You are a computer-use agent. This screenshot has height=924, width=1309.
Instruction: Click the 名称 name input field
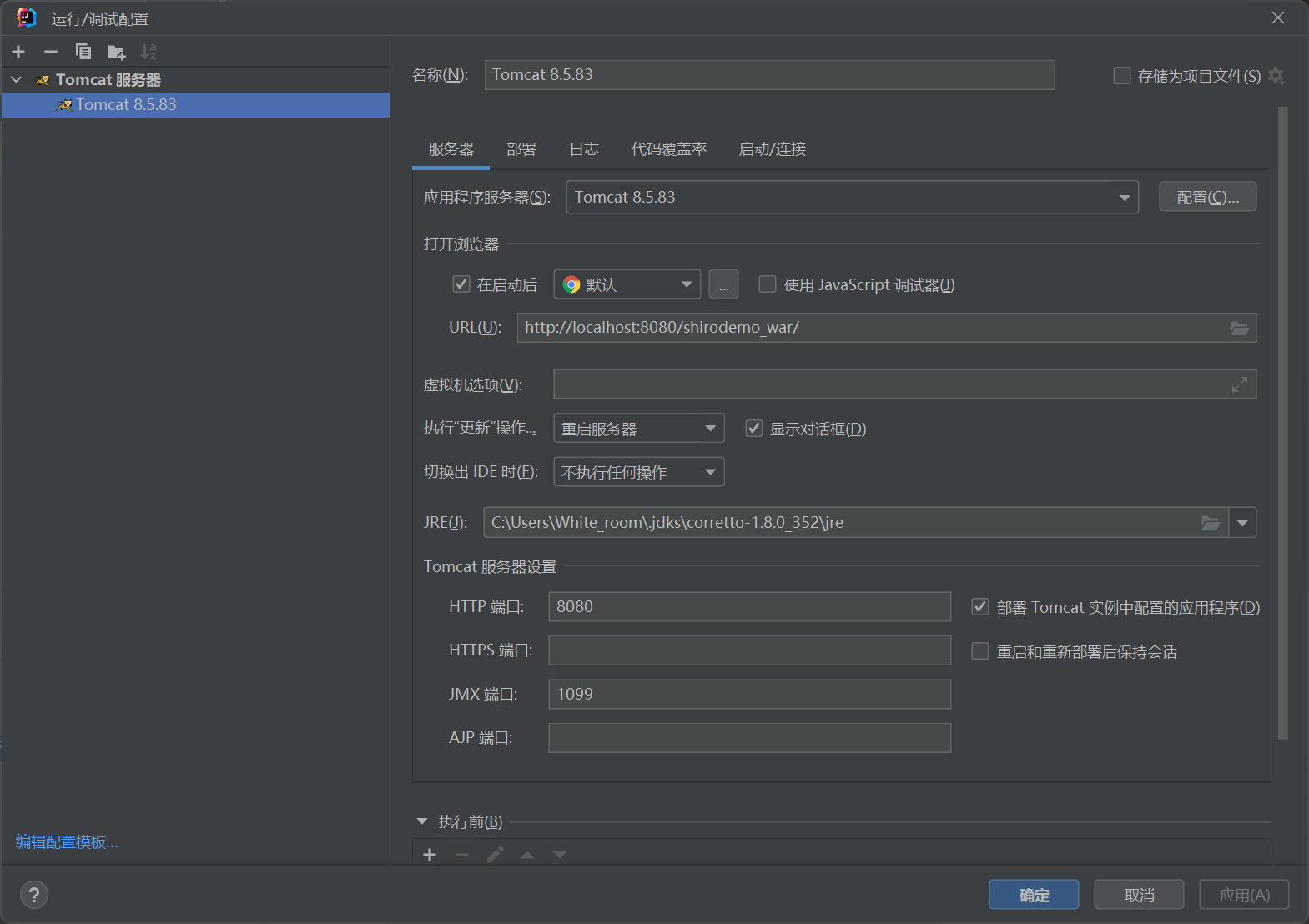[769, 75]
